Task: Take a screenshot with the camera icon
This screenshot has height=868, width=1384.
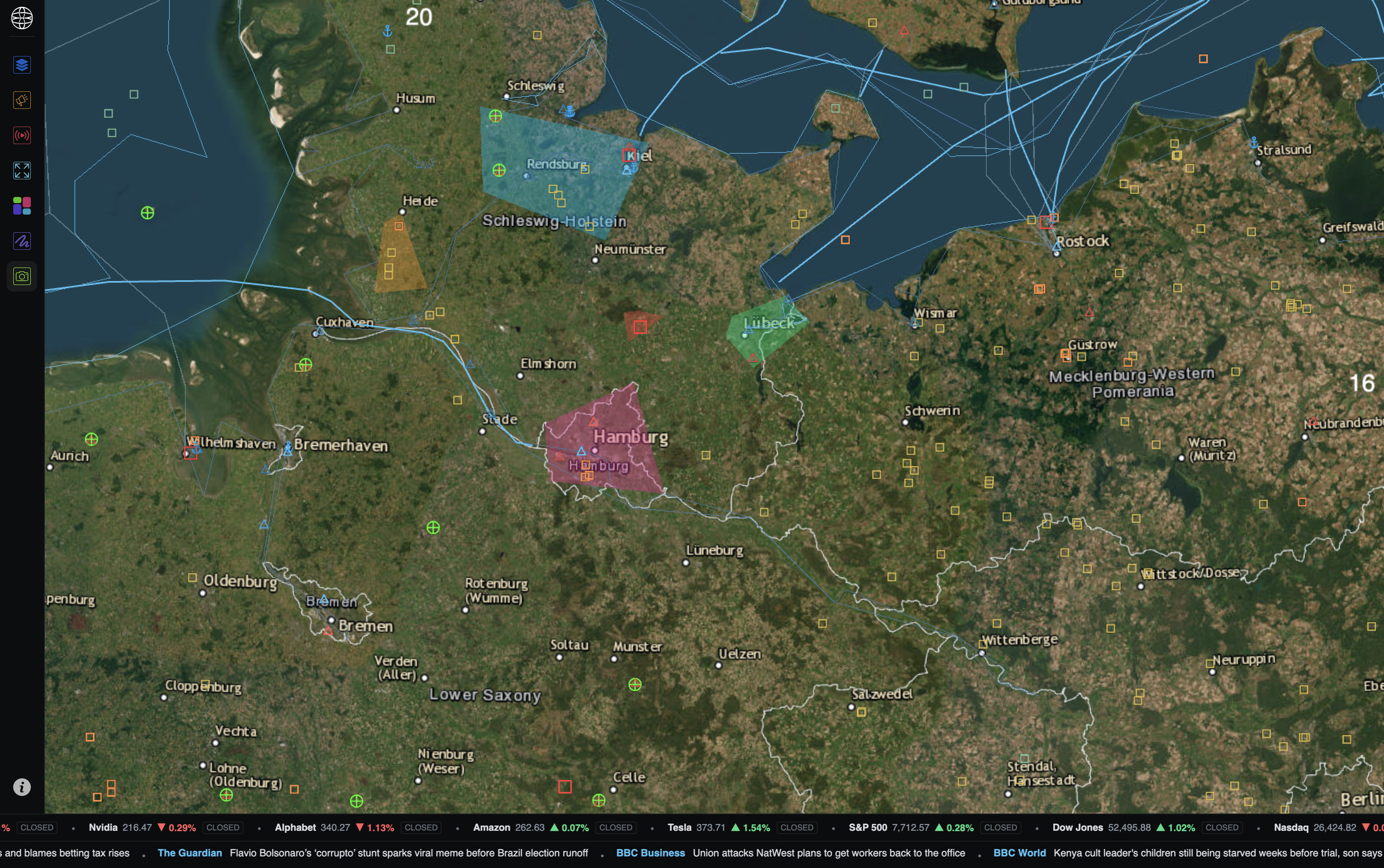Action: [22, 277]
